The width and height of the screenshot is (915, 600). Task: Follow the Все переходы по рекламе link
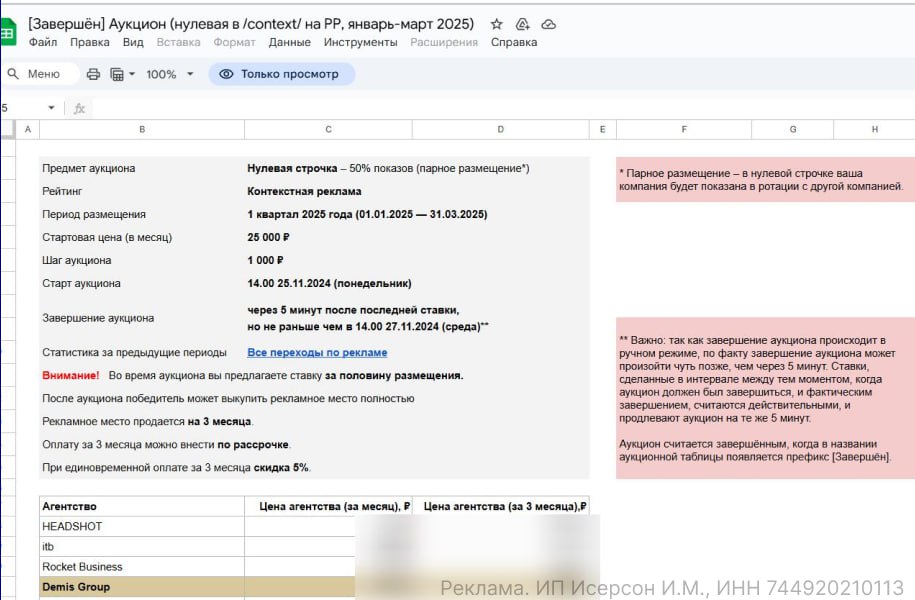tap(317, 353)
